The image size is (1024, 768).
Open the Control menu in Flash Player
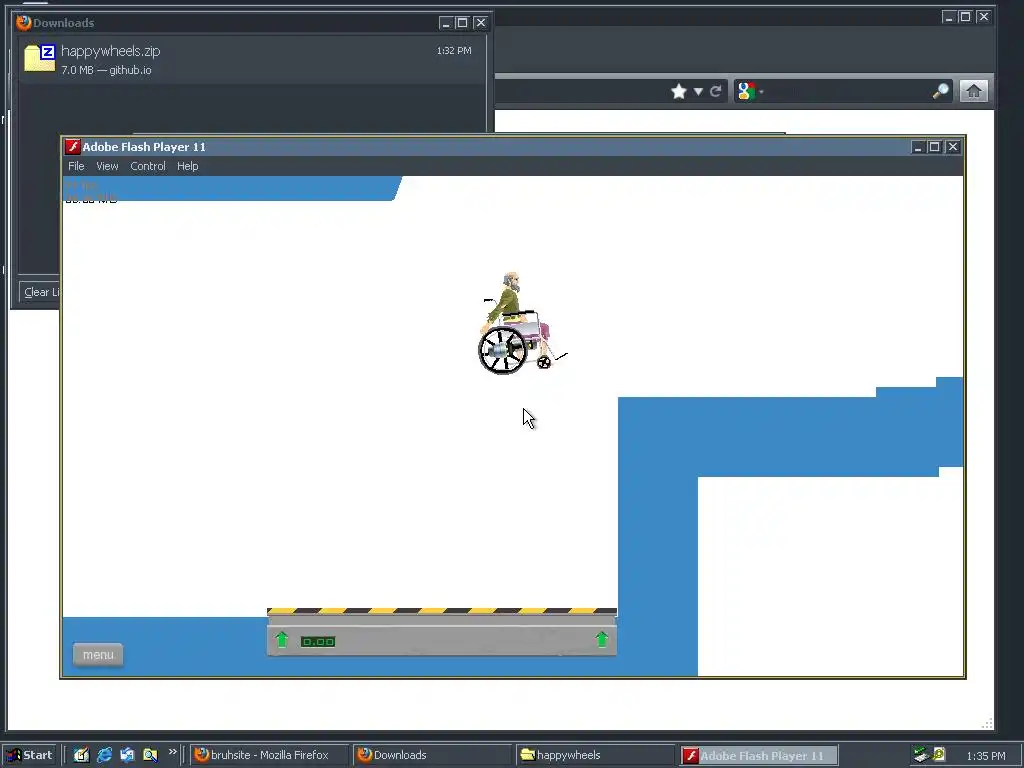148,166
